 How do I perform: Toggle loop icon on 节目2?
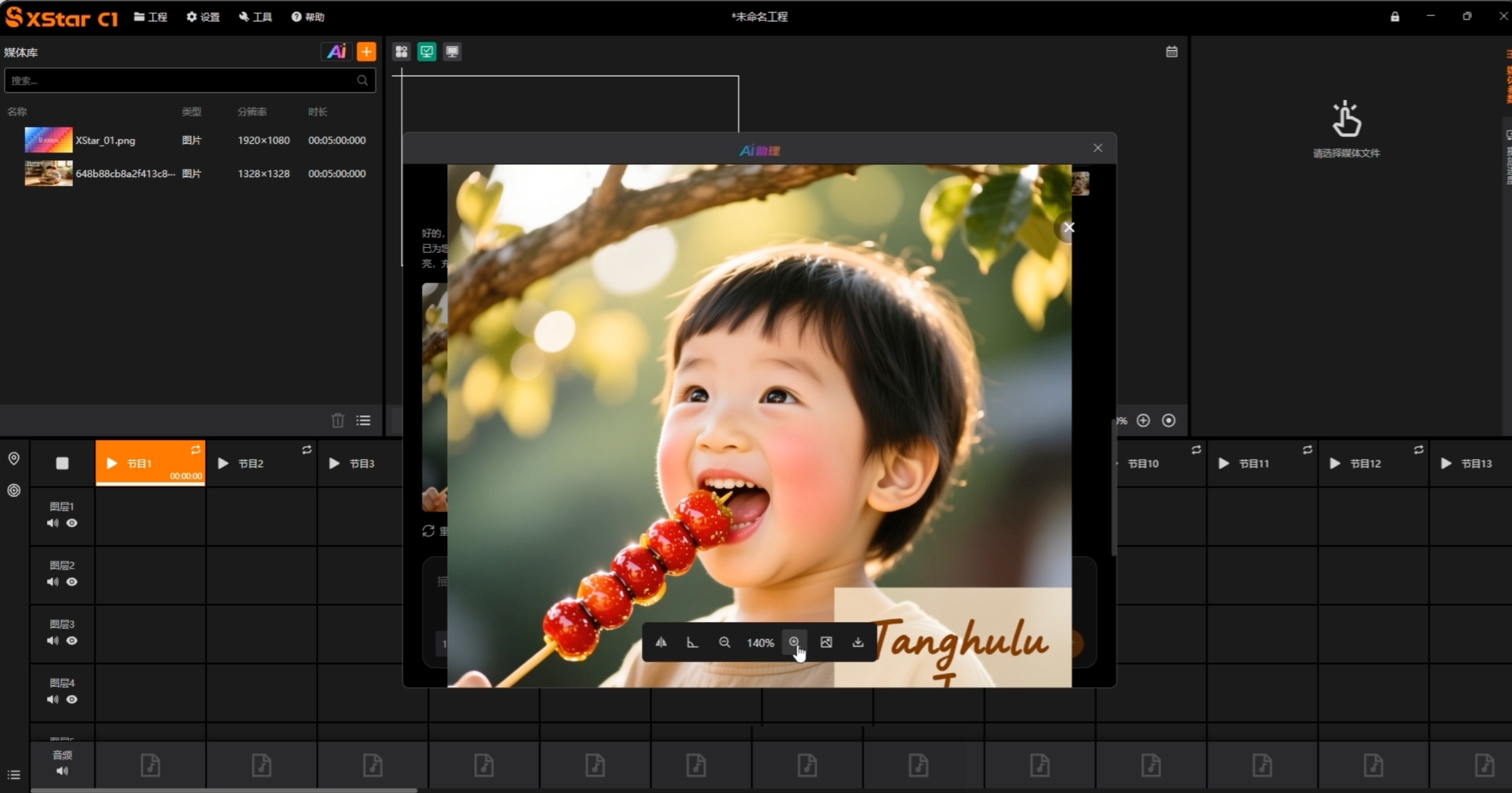click(307, 450)
